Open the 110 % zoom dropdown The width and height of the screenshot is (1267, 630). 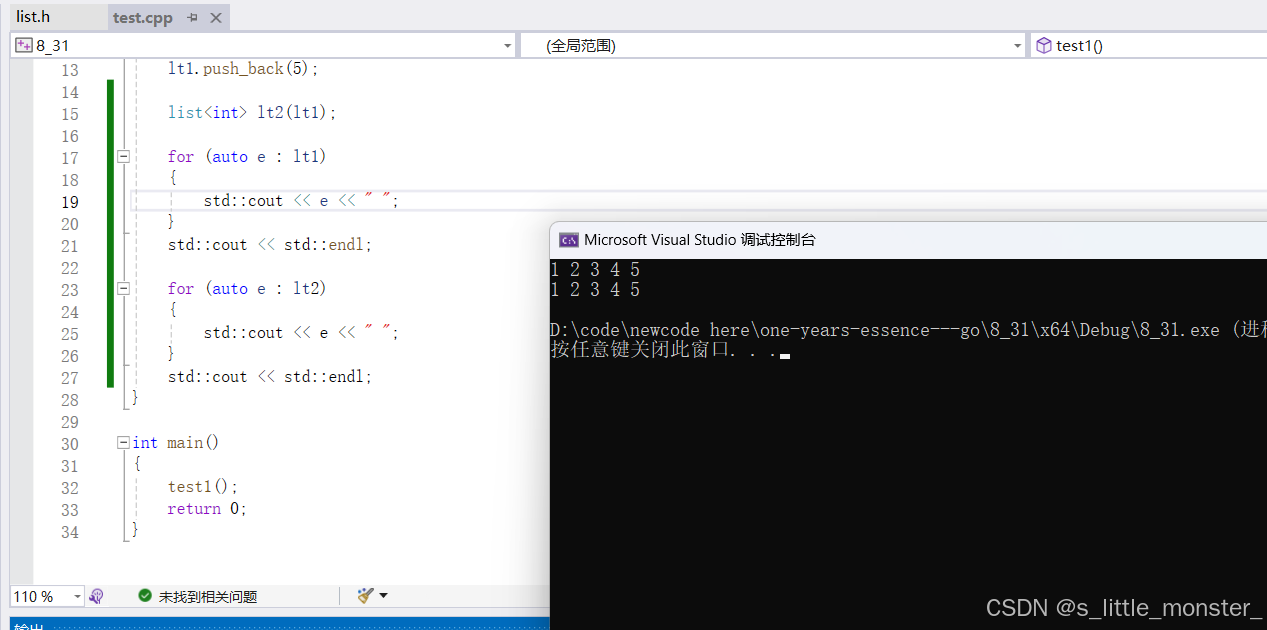pyautogui.click(x=77, y=597)
